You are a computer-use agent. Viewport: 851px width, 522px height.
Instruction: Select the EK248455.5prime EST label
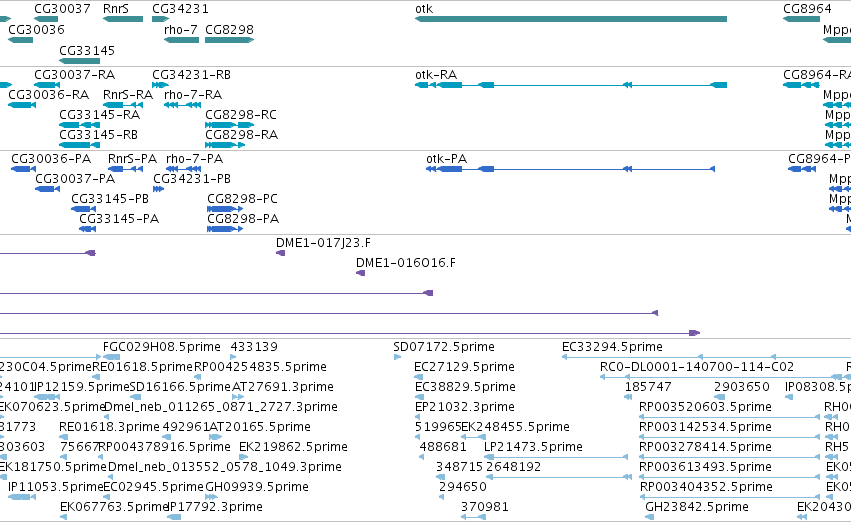(516, 428)
